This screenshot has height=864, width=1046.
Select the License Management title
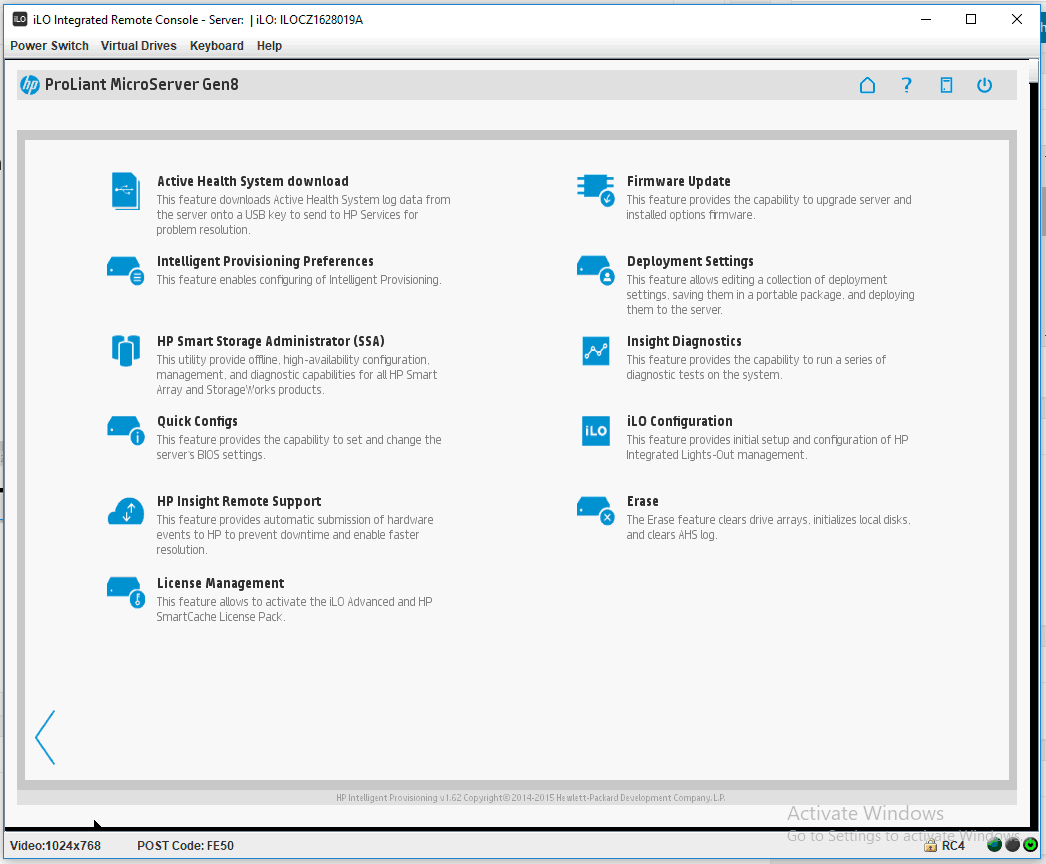click(x=221, y=583)
